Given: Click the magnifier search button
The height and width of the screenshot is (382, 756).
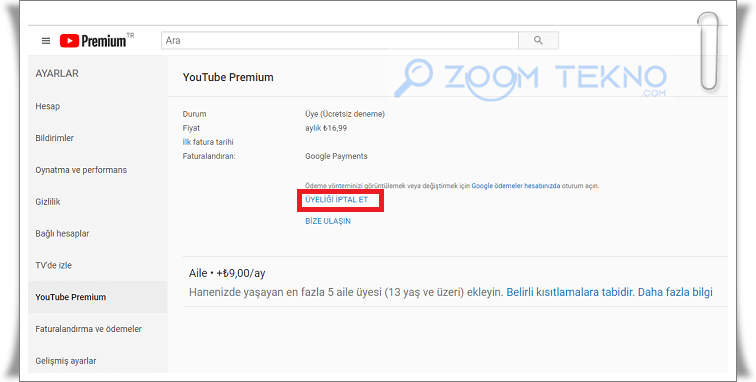Looking at the screenshot, I should point(539,41).
